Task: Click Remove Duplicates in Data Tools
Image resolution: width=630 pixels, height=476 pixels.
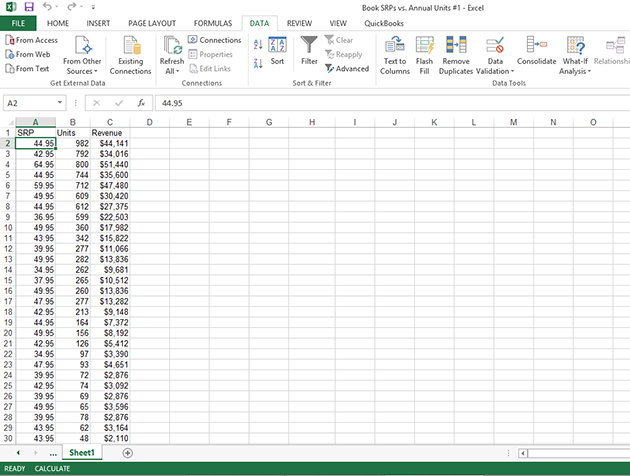Action: click(x=455, y=46)
